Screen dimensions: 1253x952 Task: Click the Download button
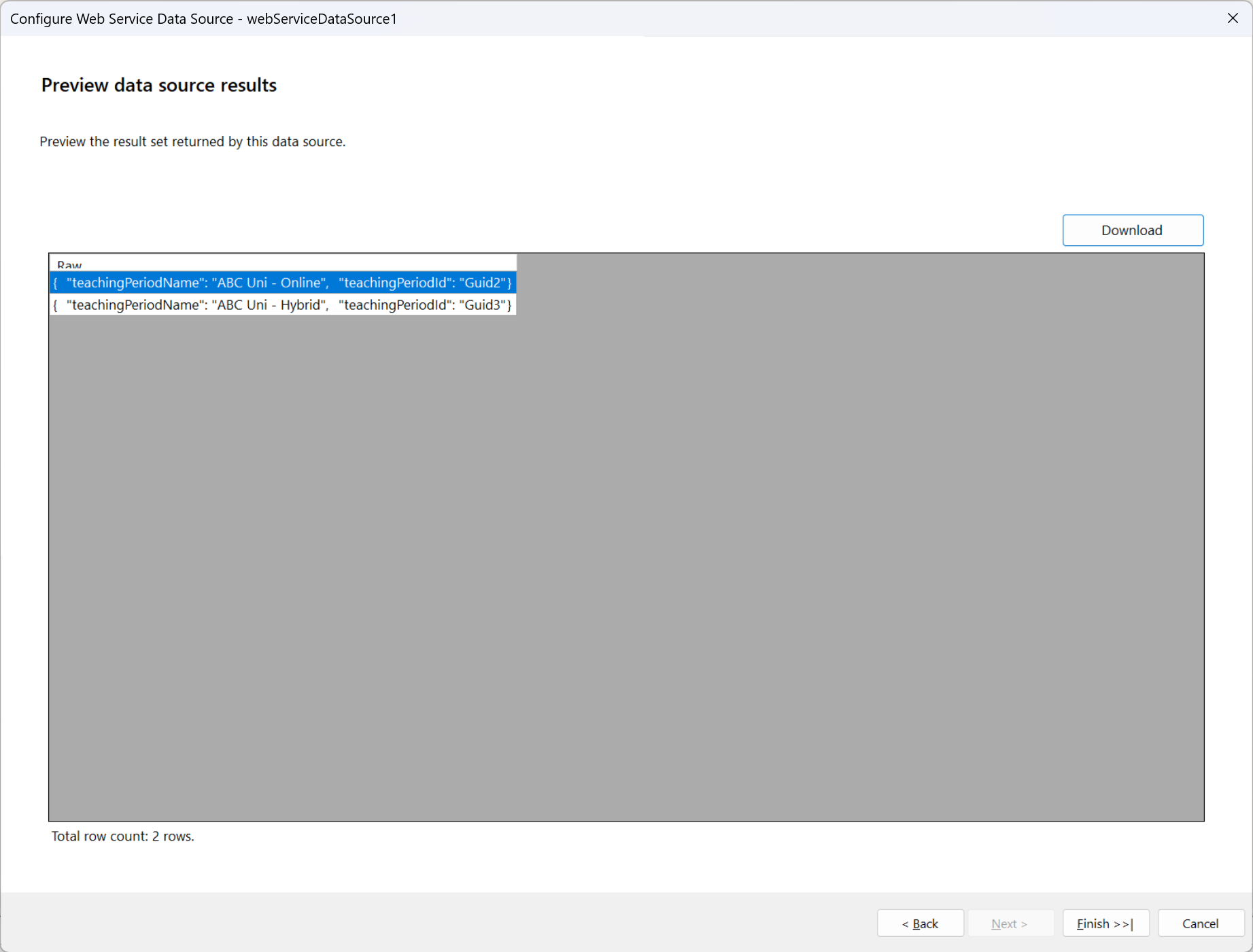(x=1132, y=230)
